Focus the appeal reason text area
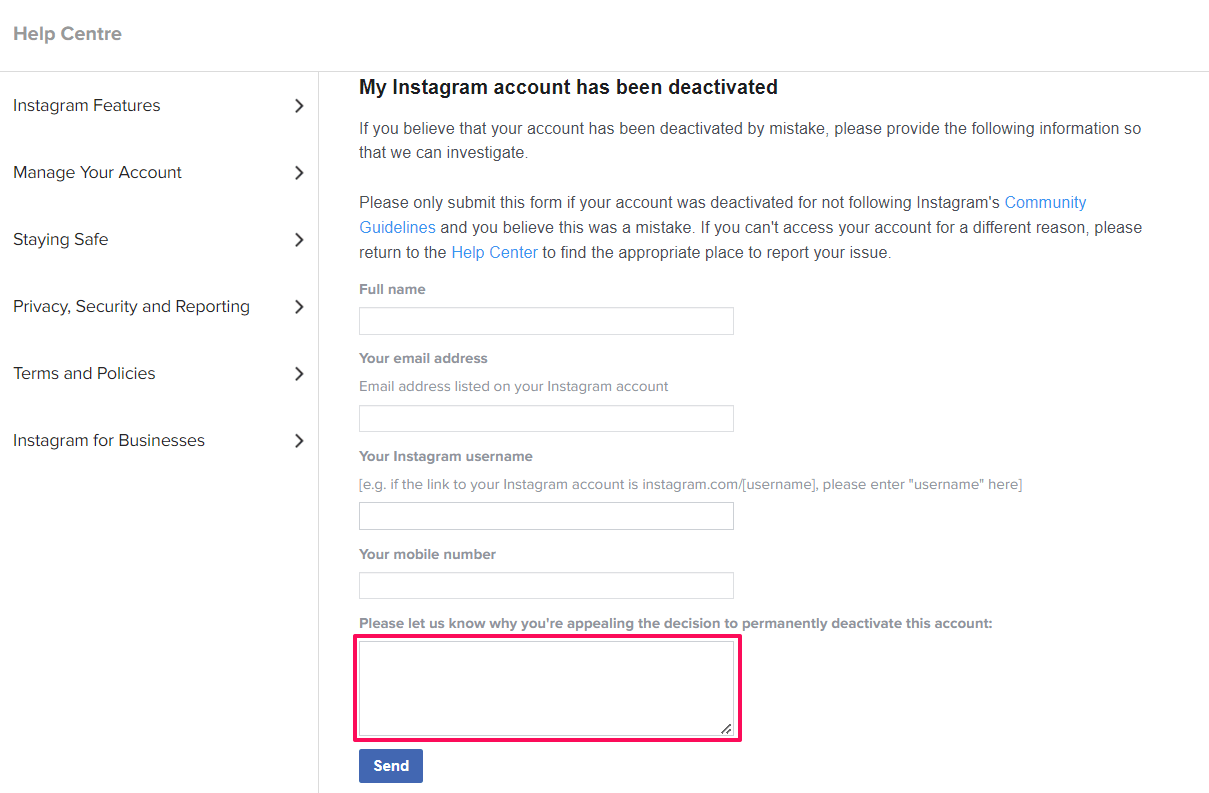This screenshot has width=1209, height=793. (x=546, y=688)
